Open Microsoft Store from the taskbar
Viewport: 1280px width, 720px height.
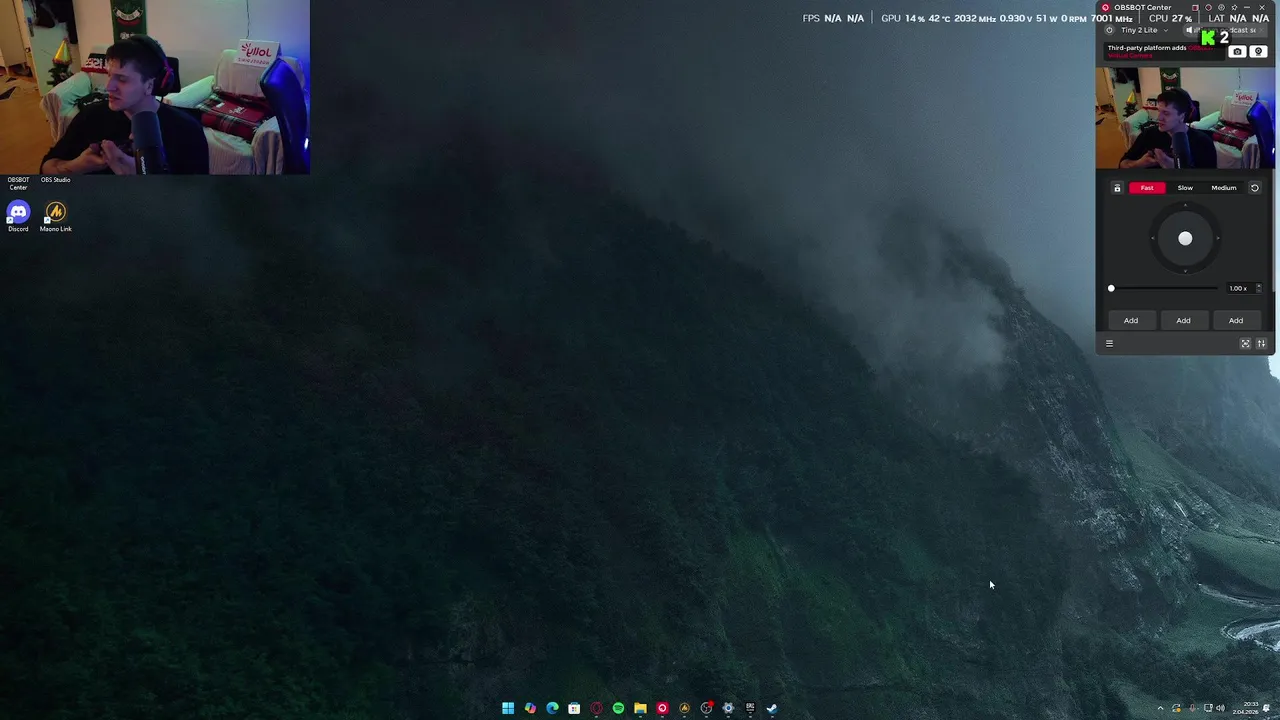574,708
